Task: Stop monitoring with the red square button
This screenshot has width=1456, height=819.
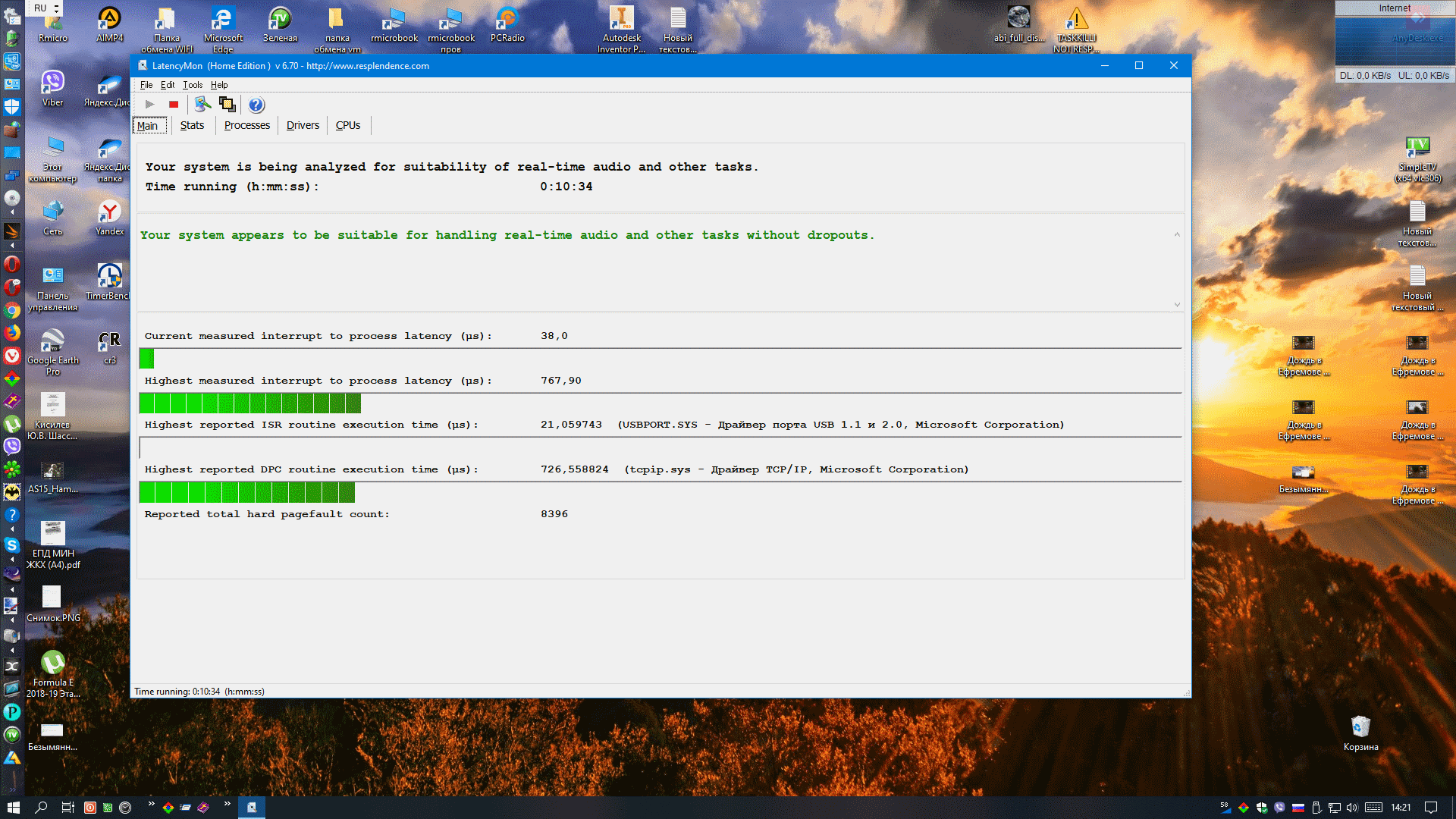Action: tap(174, 105)
